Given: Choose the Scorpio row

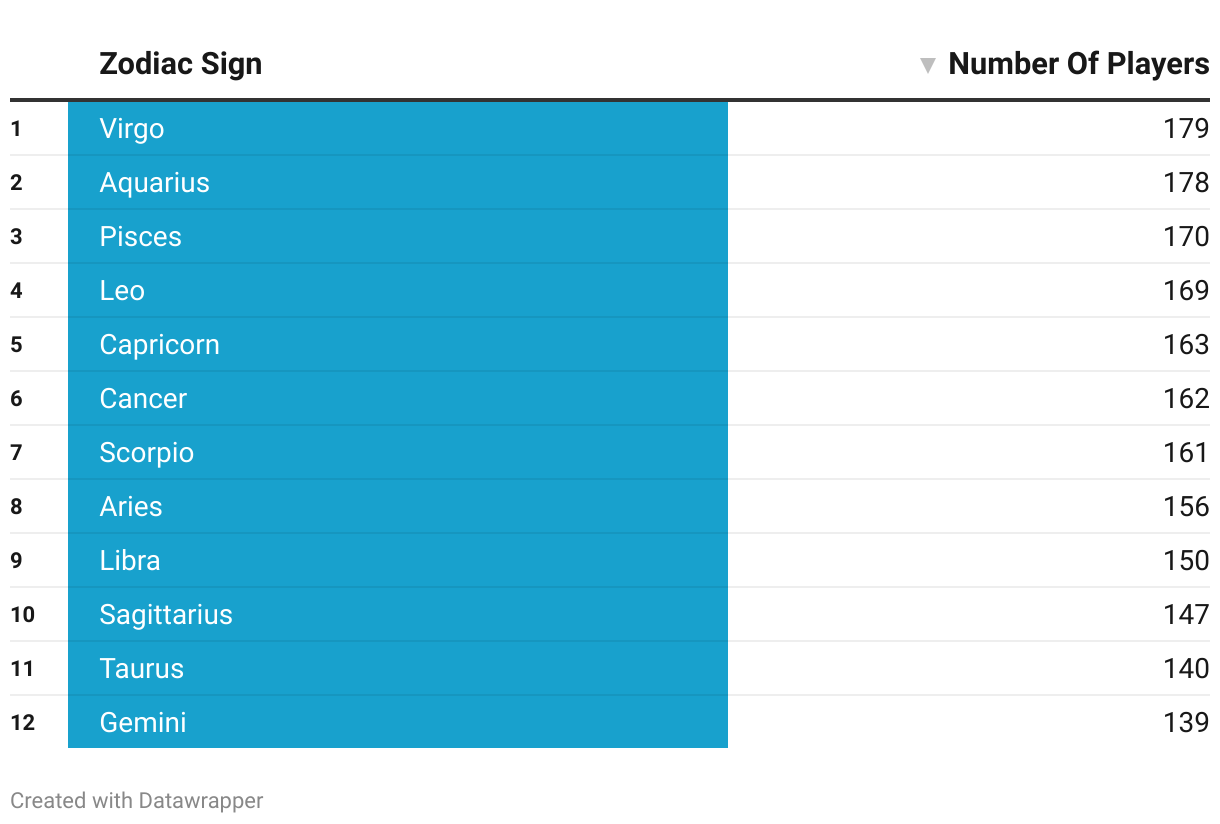Looking at the screenshot, I should point(610,453).
